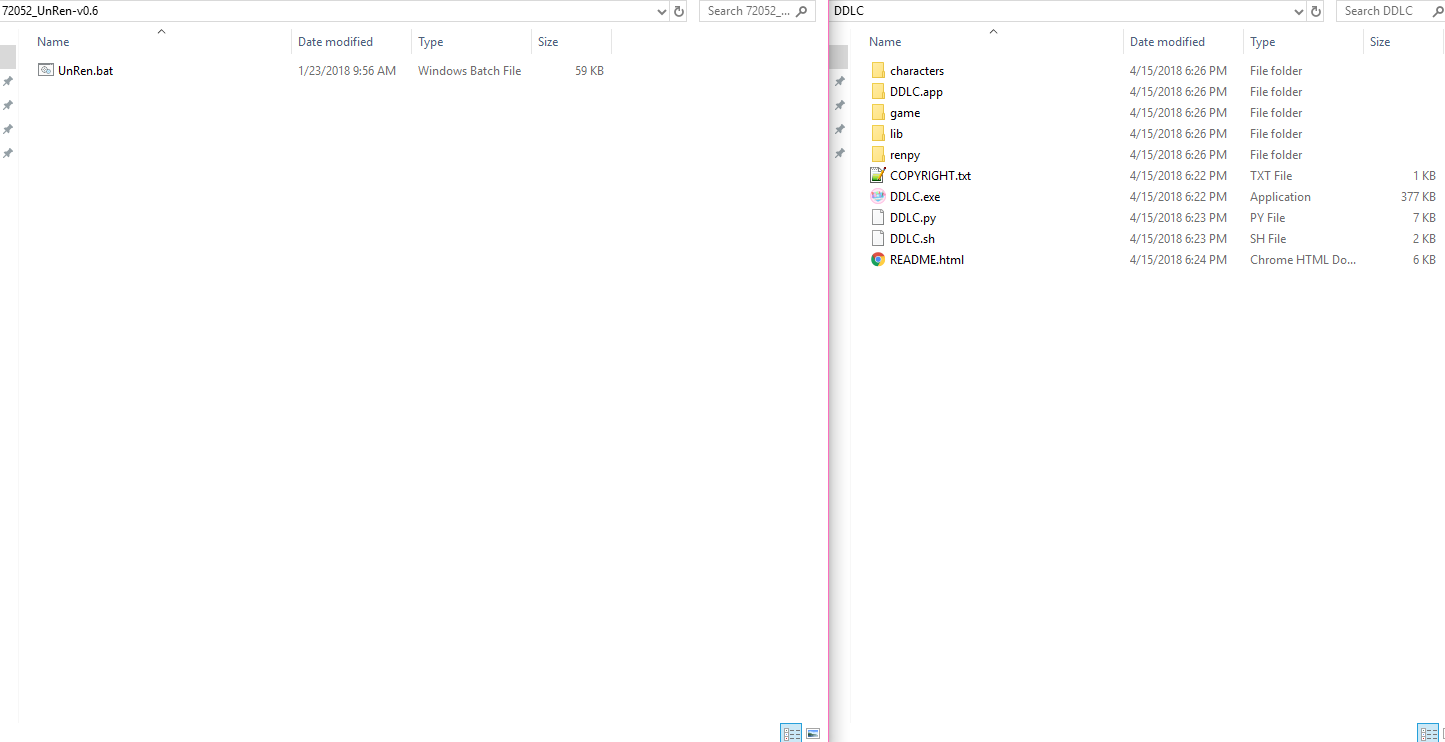Viewport: 1445px width, 742px height.
Task: Refresh the DDLC folder window
Action: [1316, 11]
